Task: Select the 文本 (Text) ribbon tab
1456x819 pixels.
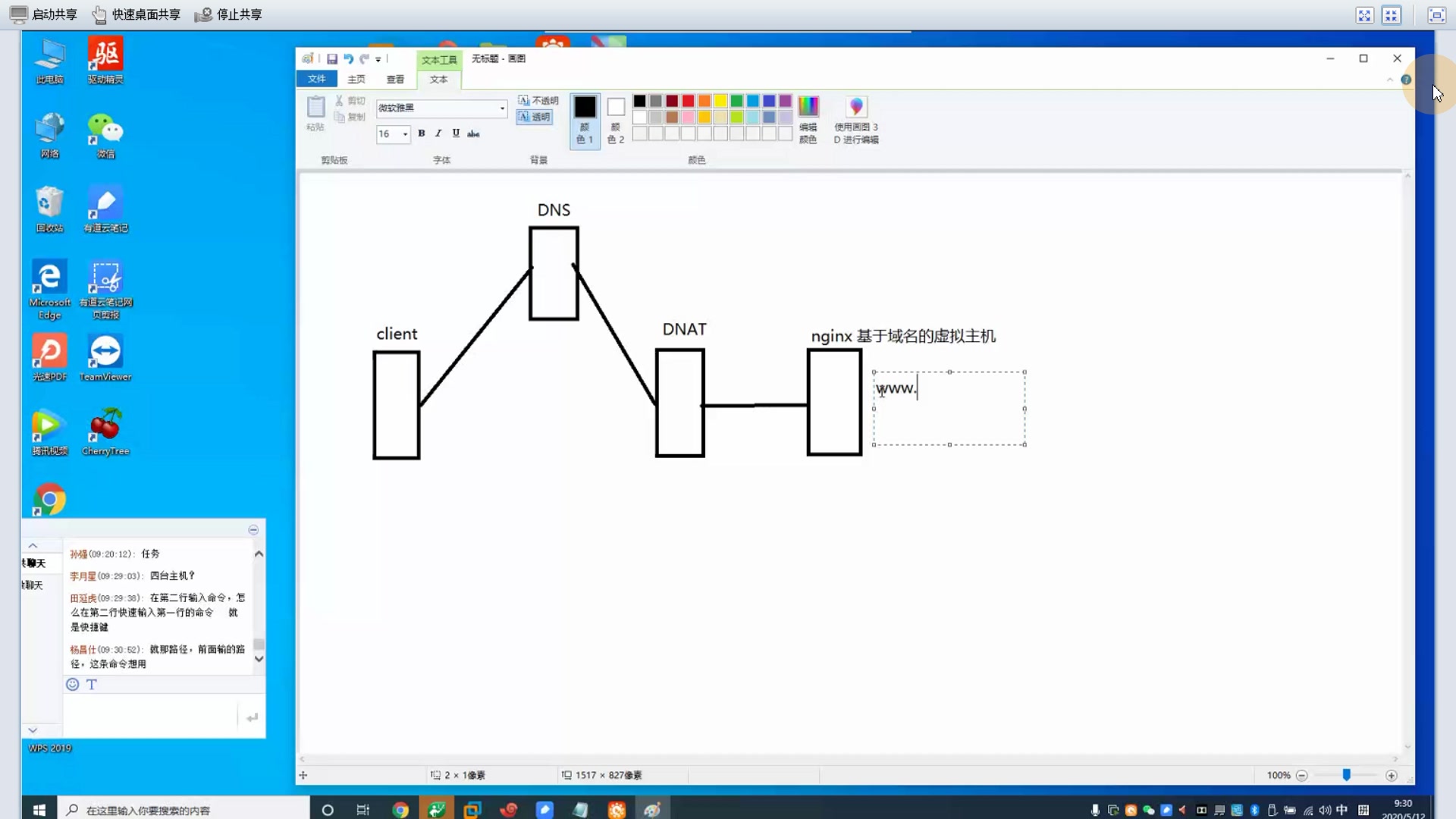Action: [438, 79]
